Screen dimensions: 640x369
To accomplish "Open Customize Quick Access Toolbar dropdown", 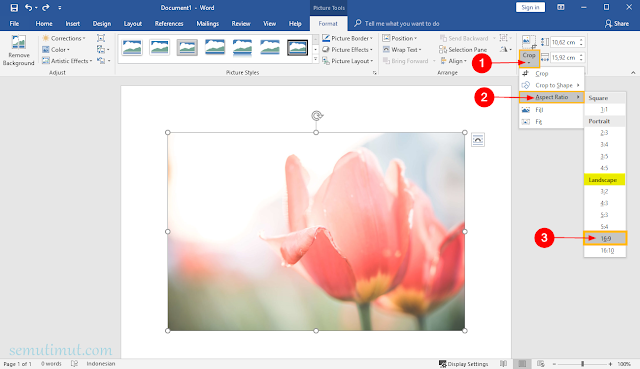I will [x=60, y=8].
